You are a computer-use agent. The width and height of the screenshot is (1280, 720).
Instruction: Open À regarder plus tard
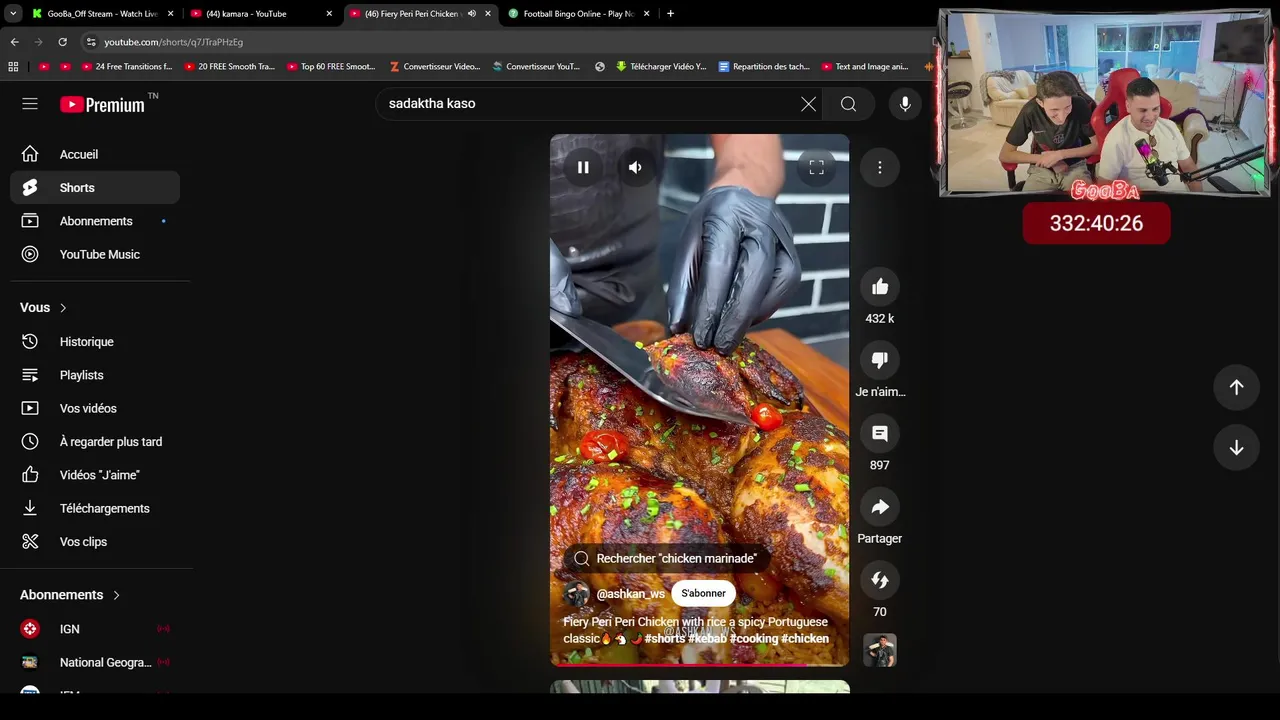tap(95, 442)
